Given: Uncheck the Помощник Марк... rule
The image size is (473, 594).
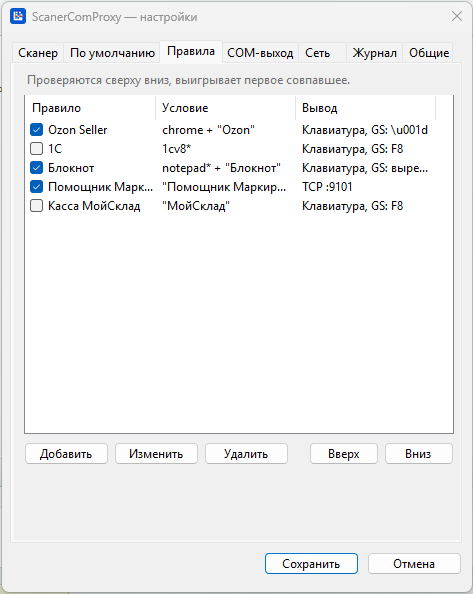Looking at the screenshot, I should [36, 186].
